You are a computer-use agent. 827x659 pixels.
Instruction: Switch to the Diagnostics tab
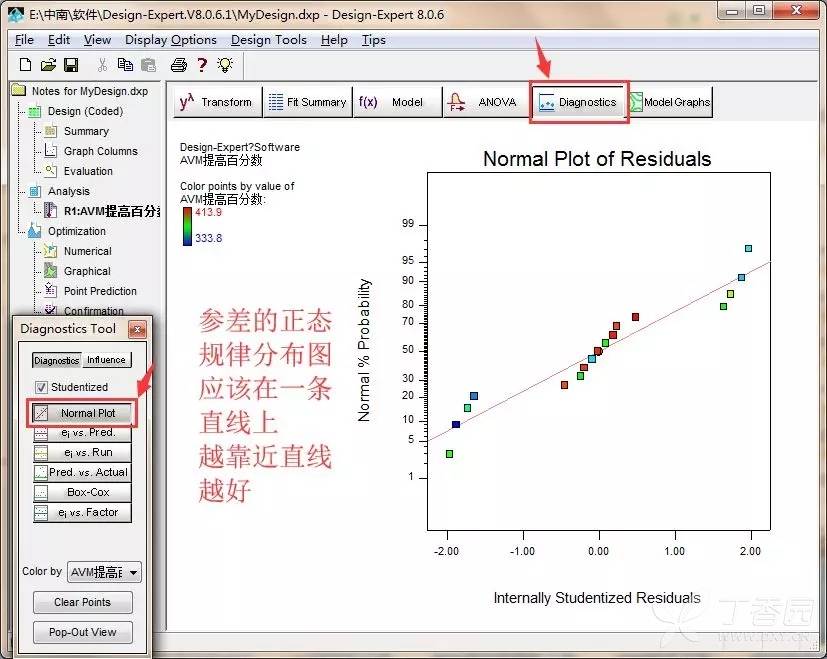(x=579, y=102)
